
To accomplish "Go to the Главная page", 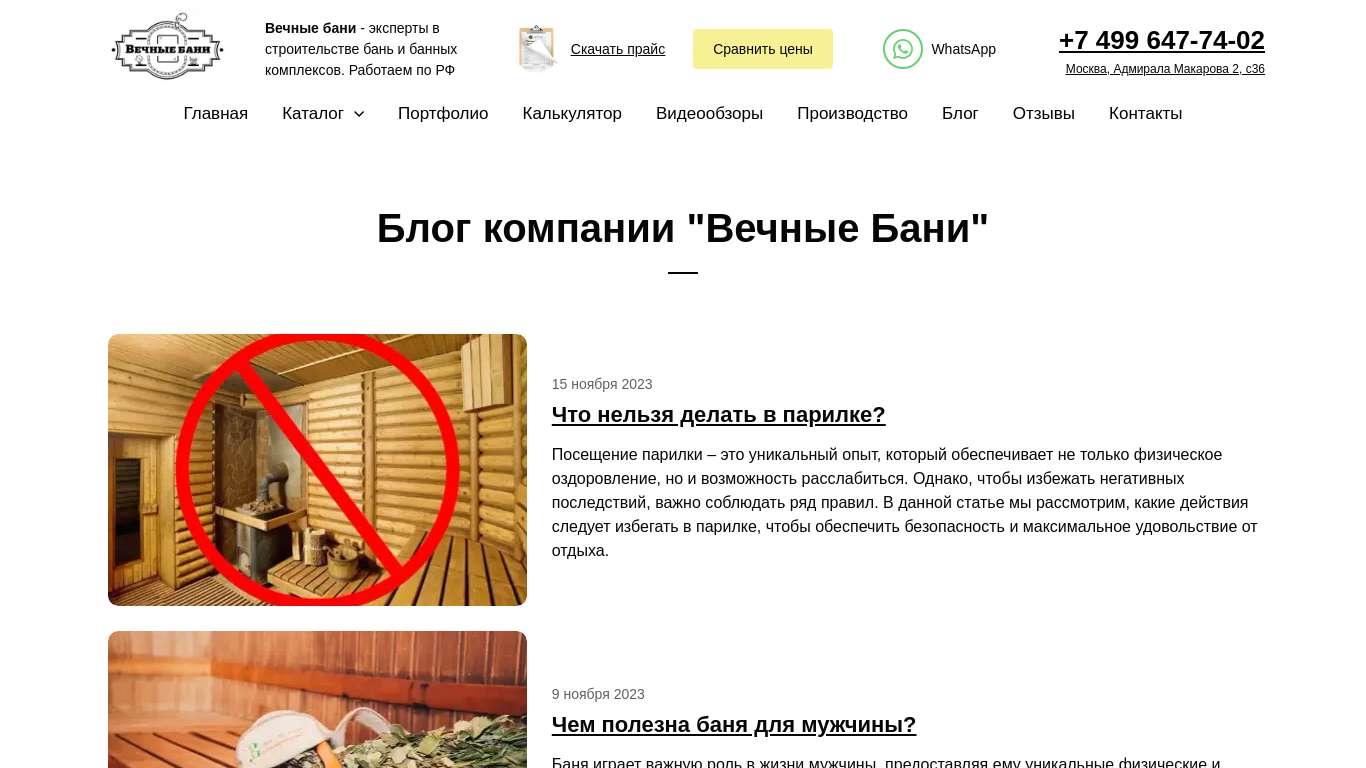I will [216, 114].
